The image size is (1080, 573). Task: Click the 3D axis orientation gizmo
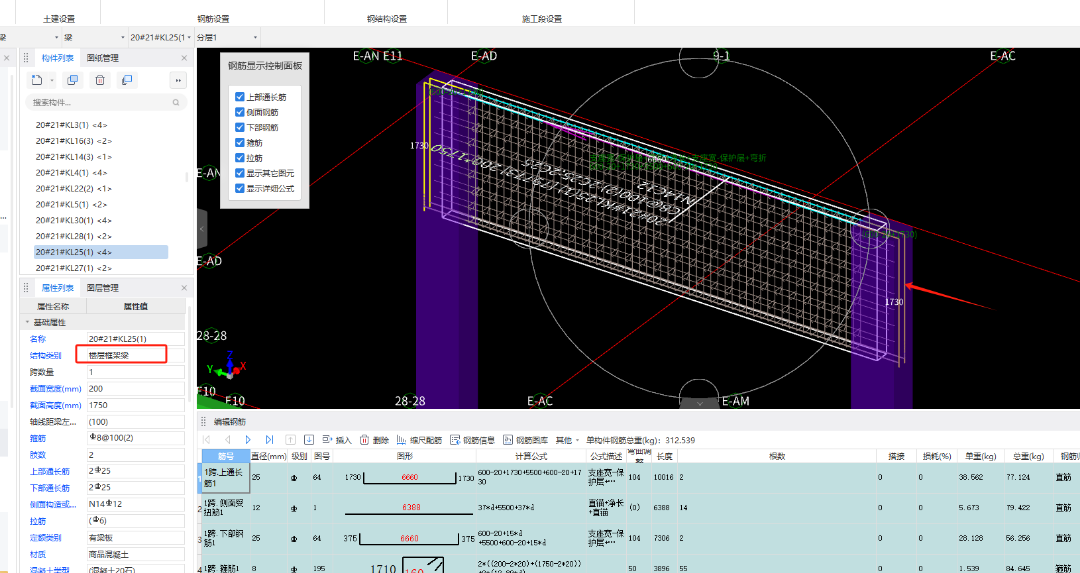point(227,368)
